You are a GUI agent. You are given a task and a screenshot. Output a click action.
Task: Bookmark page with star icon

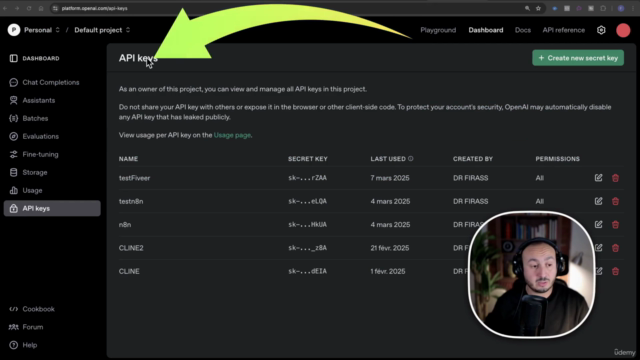pos(538,8)
